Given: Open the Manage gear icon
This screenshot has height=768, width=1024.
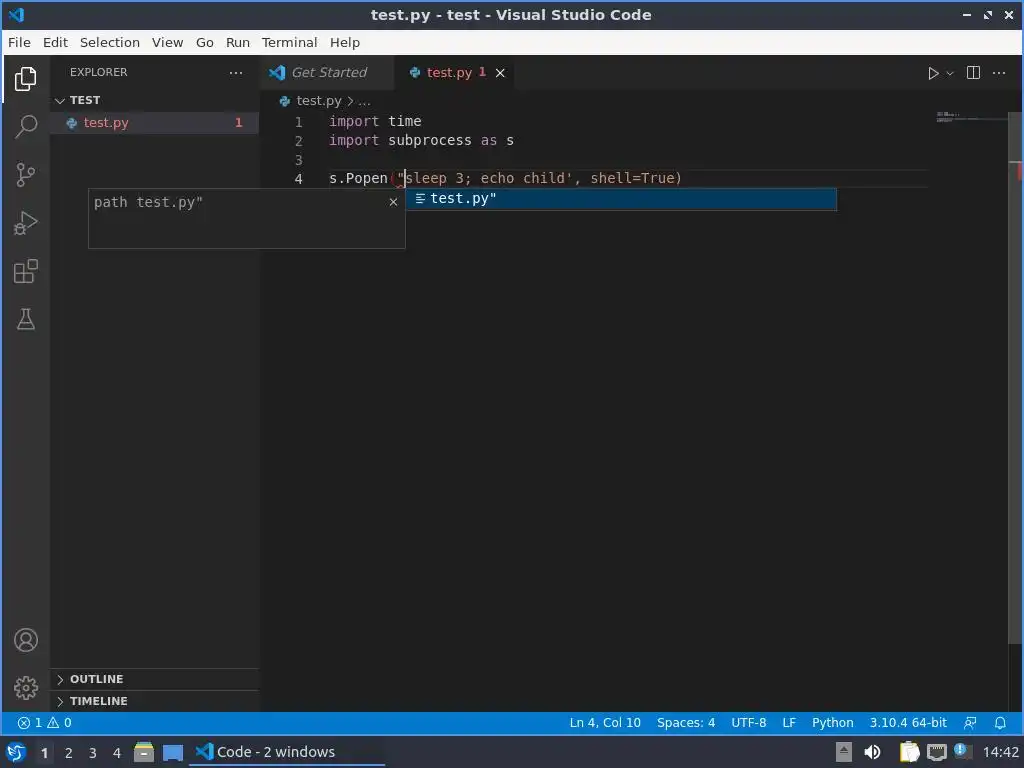Looking at the screenshot, I should pyautogui.click(x=25, y=688).
